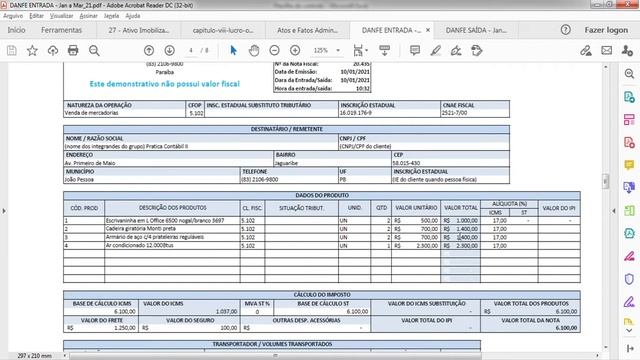Add a comment with the note icon
This screenshot has width=640, height=360.
click(x=415, y=51)
